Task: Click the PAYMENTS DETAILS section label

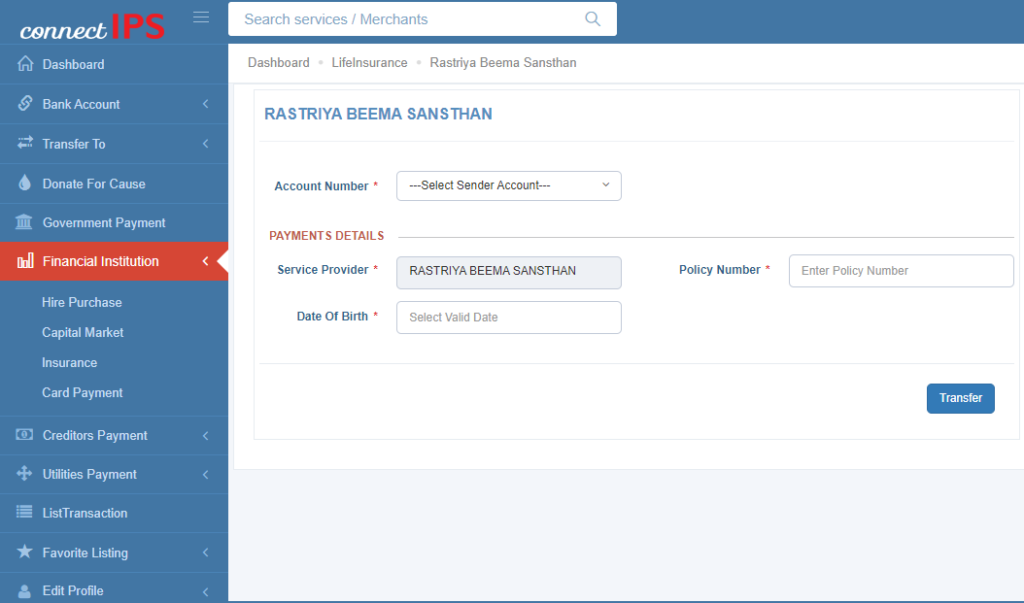Action: (x=327, y=236)
